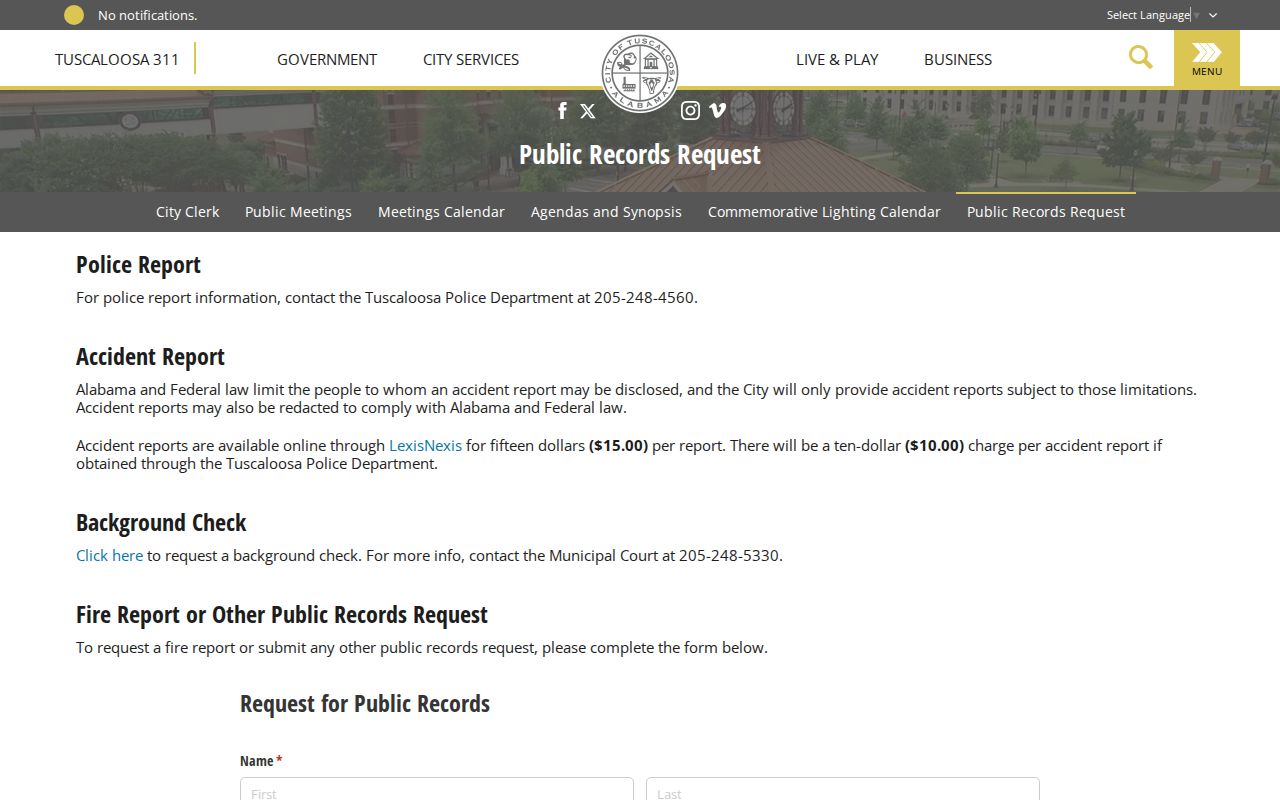Go to the City Clerk tab
1280x800 pixels.
point(187,212)
